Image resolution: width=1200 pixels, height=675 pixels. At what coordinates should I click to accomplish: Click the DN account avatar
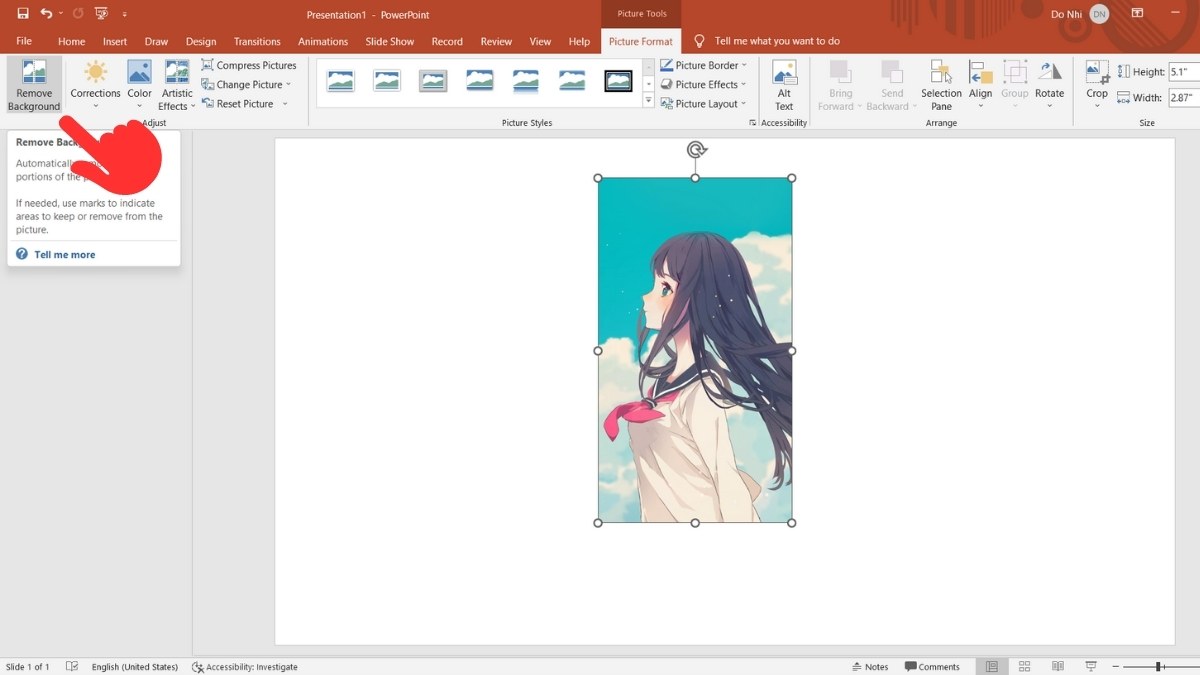1100,14
